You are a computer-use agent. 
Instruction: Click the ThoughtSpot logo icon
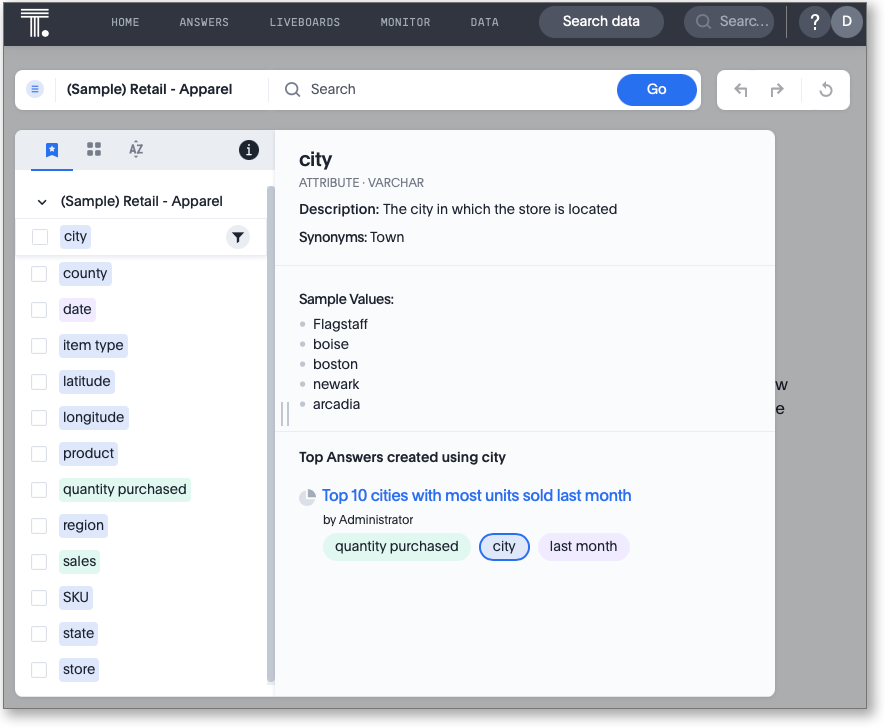[x=34, y=22]
